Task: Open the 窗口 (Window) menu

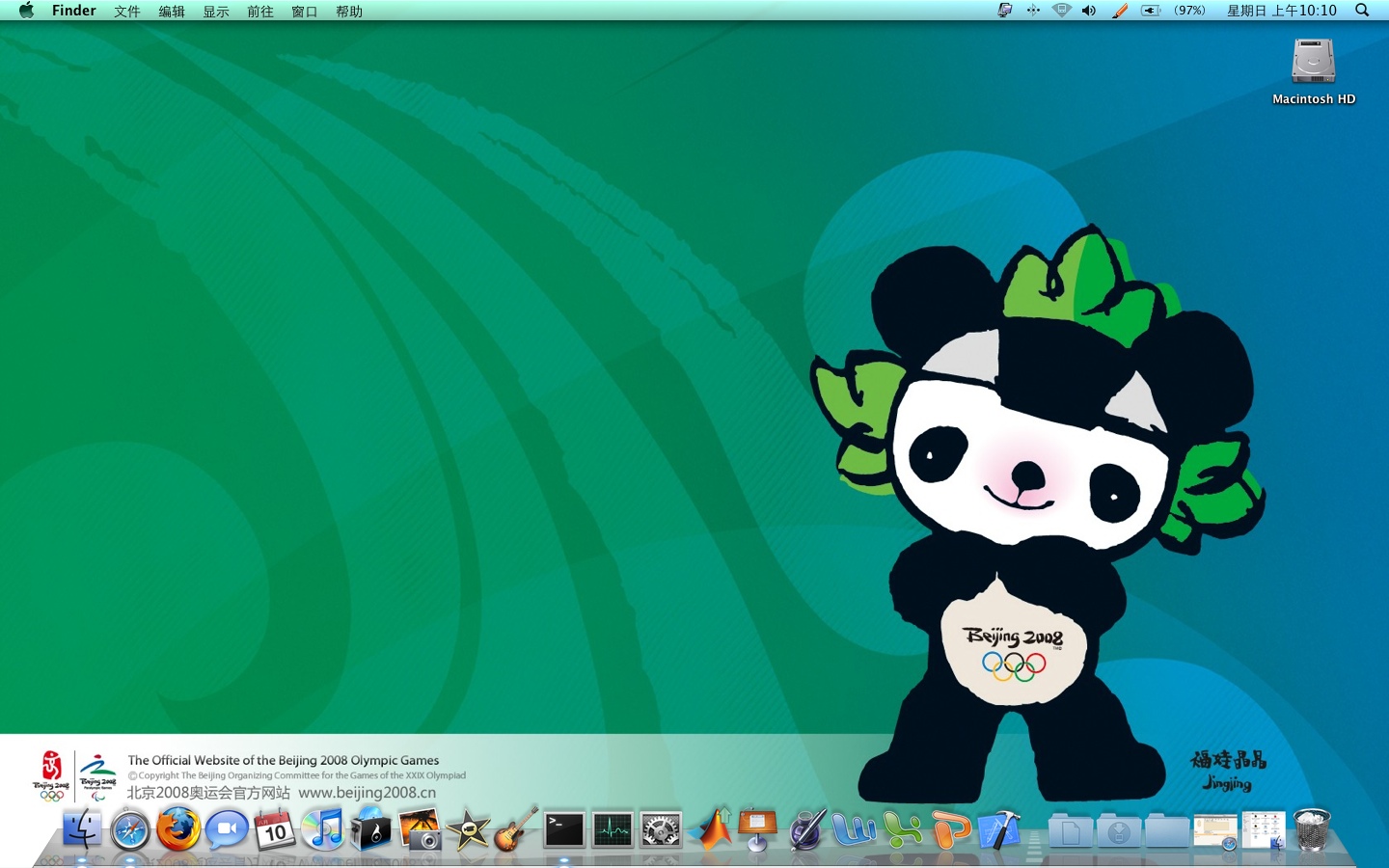Action: (305, 12)
